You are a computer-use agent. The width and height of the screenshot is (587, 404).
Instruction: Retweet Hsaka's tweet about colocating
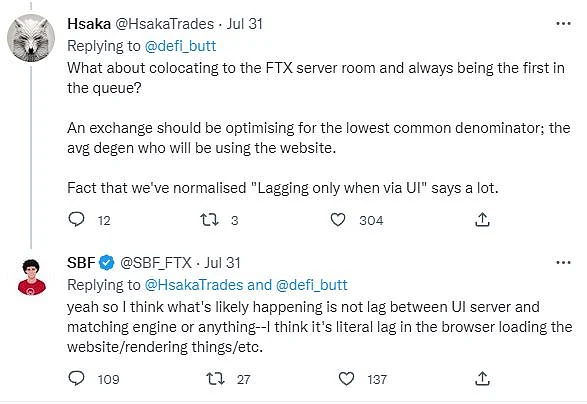pyautogui.click(x=209, y=220)
